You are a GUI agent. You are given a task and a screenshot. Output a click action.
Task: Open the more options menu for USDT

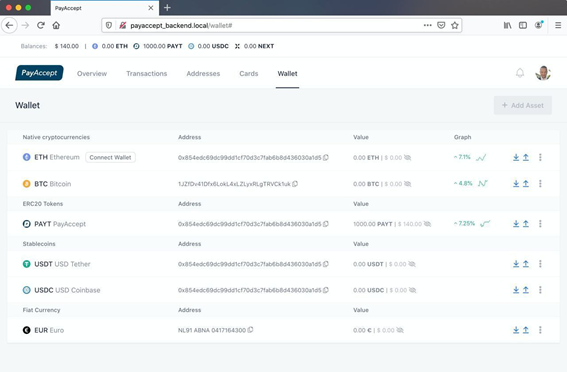(x=540, y=264)
